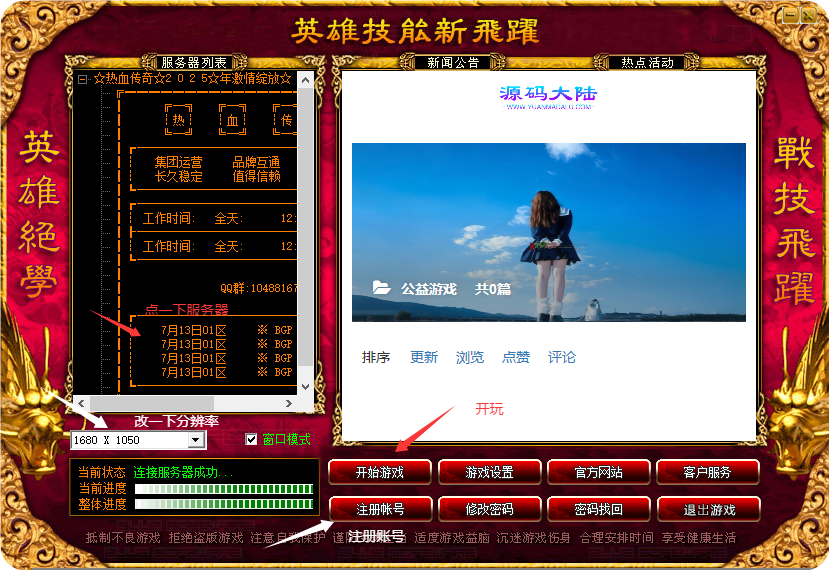Collapse the 热血传奇 server tree node
829x570 pixels.
pos(82,79)
